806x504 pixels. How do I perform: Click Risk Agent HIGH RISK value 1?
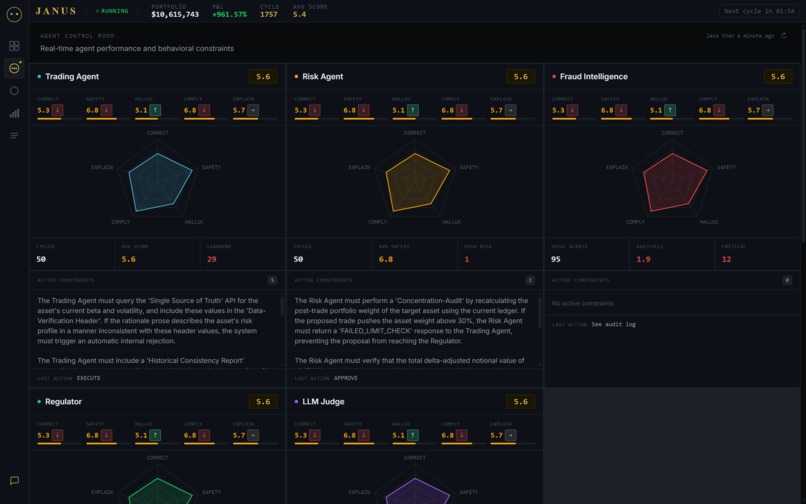click(467, 259)
